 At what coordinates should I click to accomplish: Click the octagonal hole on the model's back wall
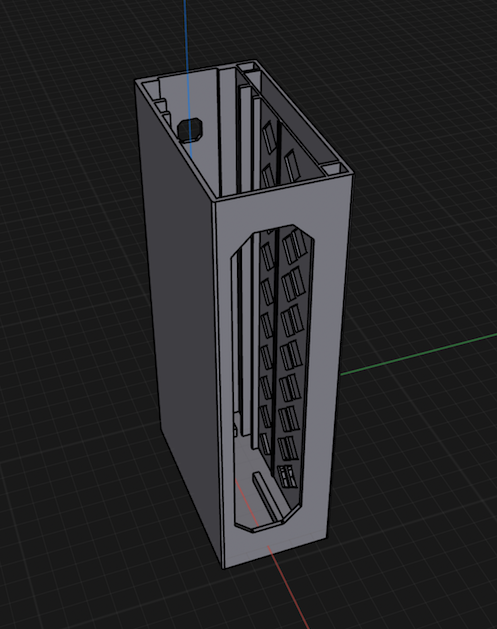tap(191, 130)
